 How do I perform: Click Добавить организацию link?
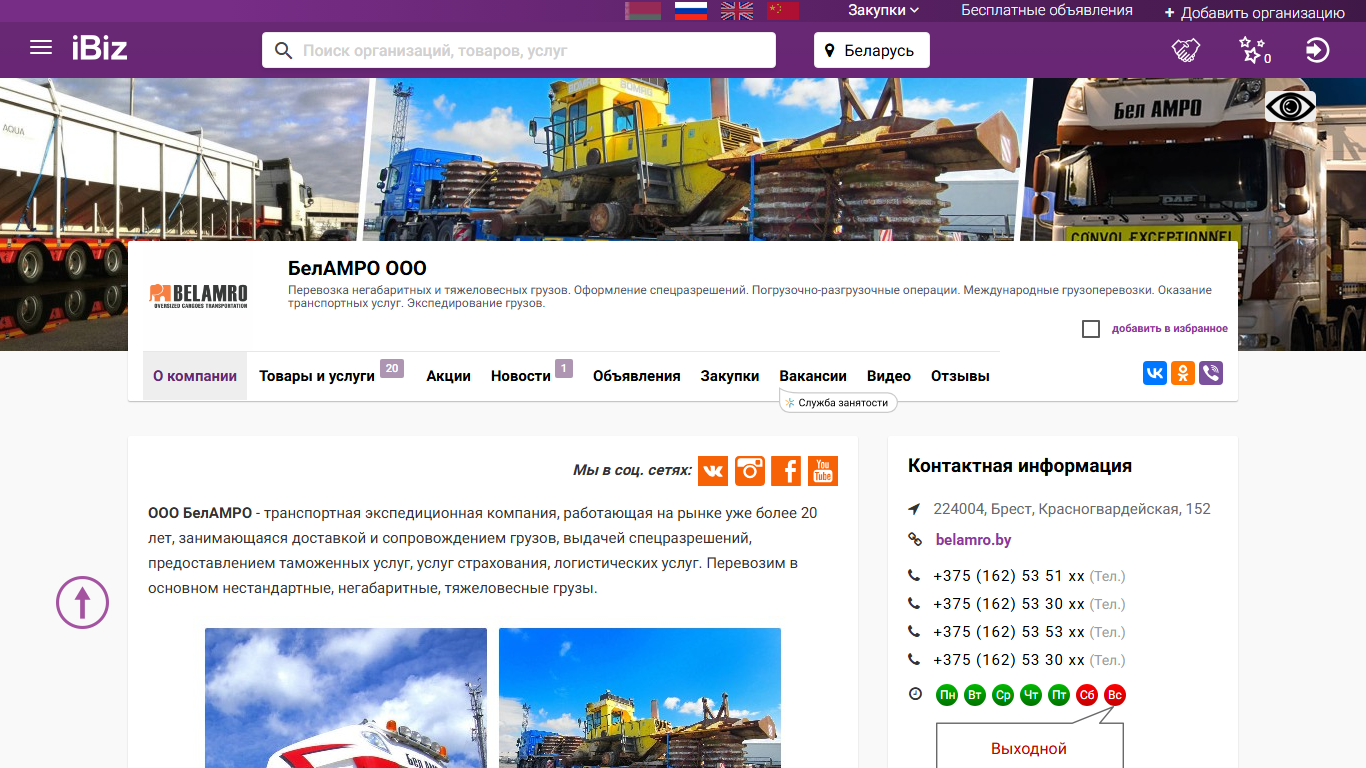[x=1263, y=13]
